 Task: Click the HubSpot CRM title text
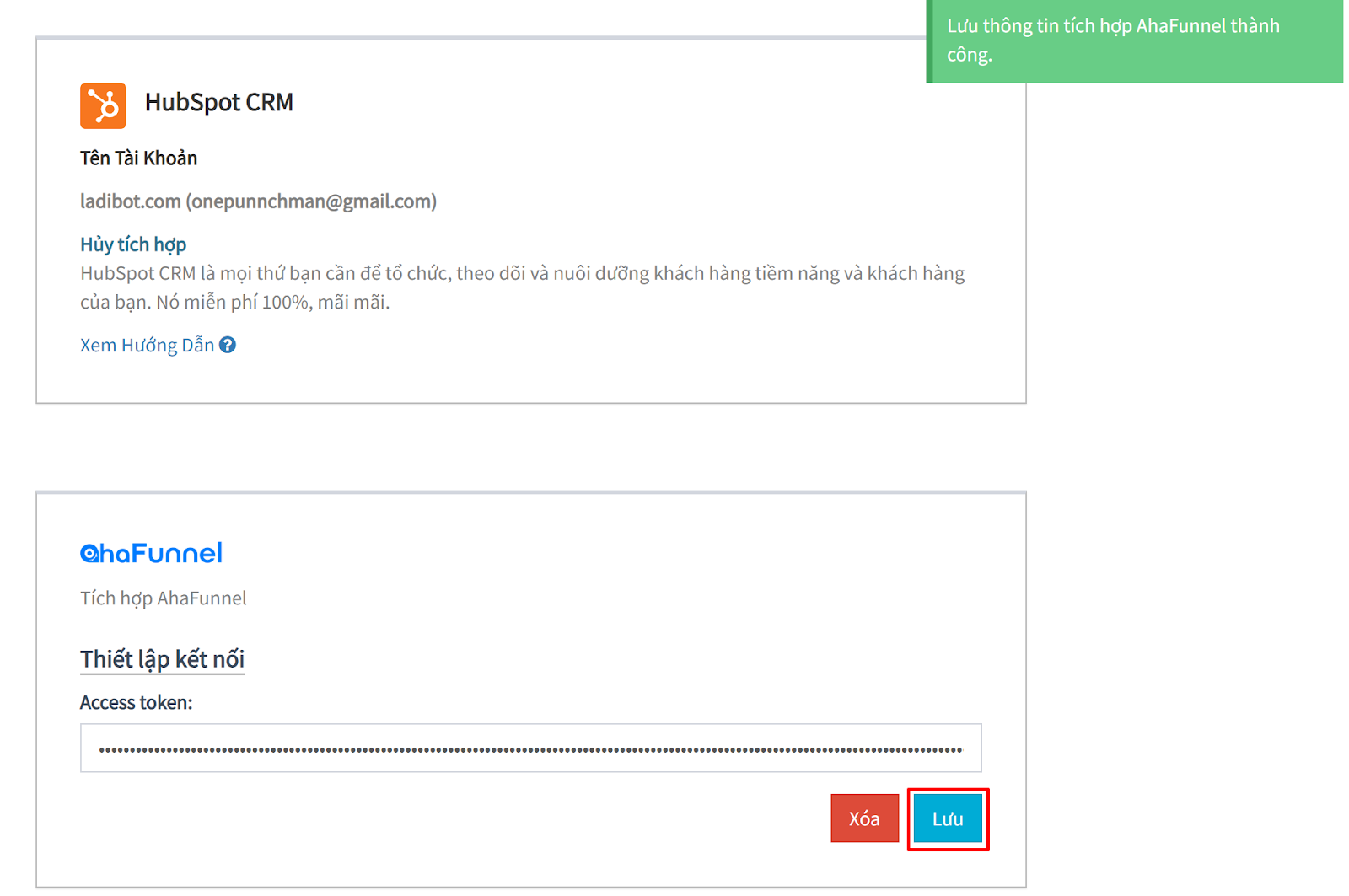pyautogui.click(x=219, y=102)
